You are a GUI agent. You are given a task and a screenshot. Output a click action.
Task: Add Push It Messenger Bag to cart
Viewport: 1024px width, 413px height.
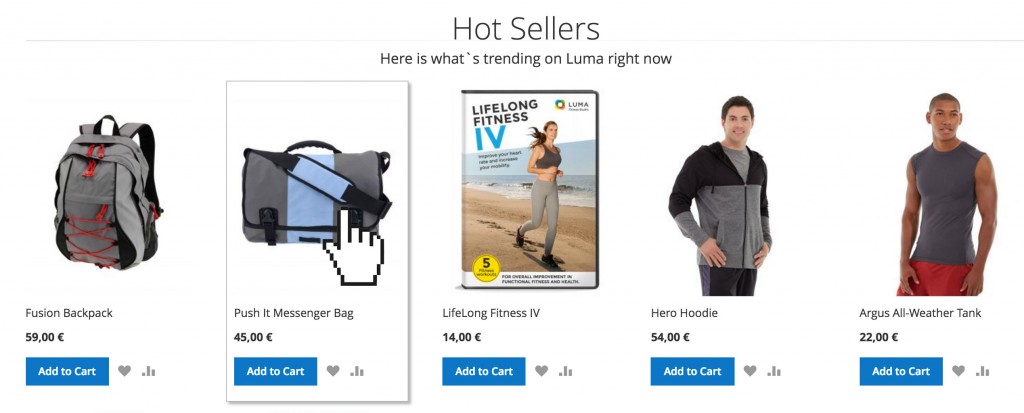coord(276,371)
